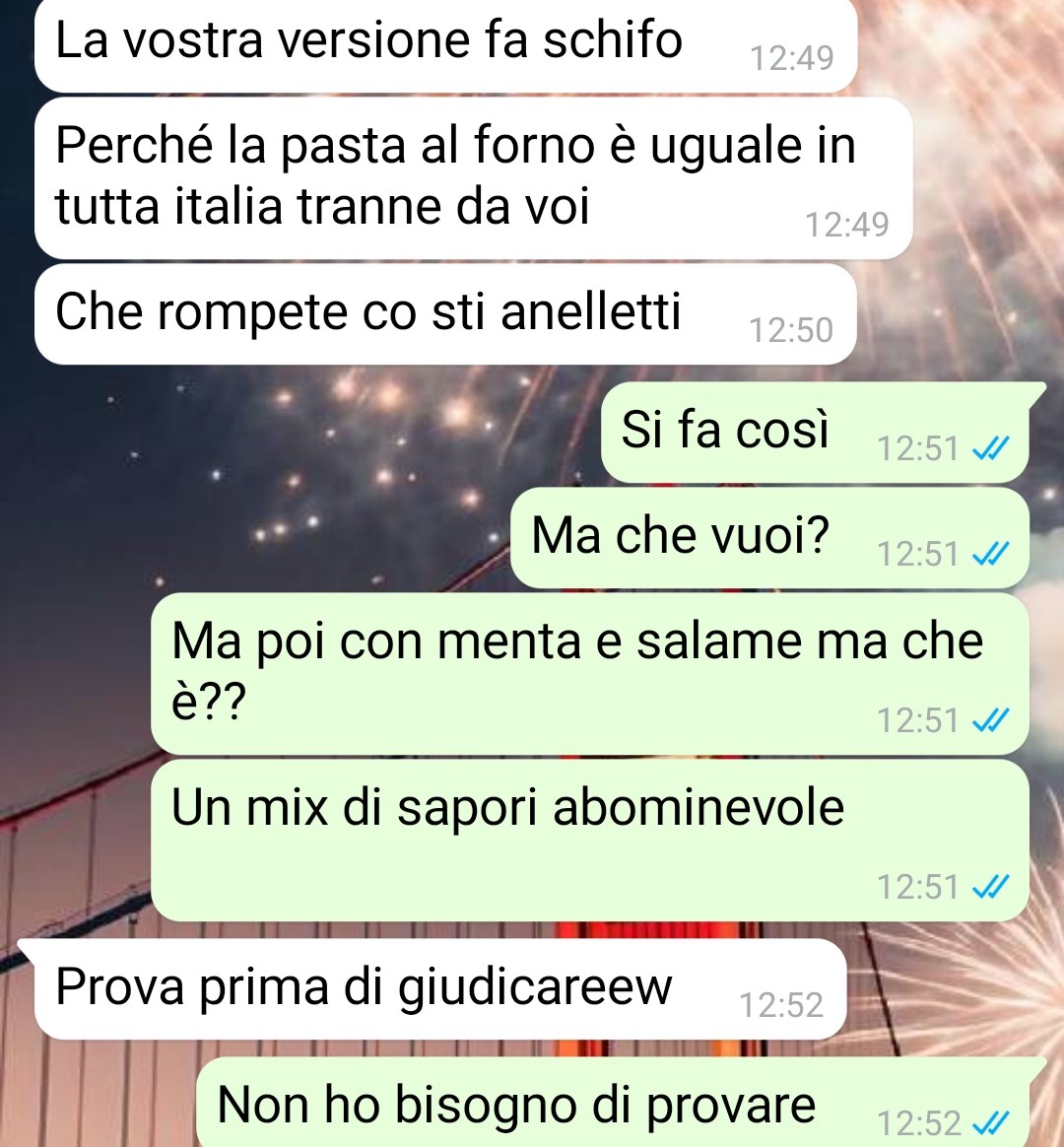Tap the blue ticks on 'Non ho bisogno di provare'
The height and width of the screenshot is (1147, 1064).
click(990, 1123)
